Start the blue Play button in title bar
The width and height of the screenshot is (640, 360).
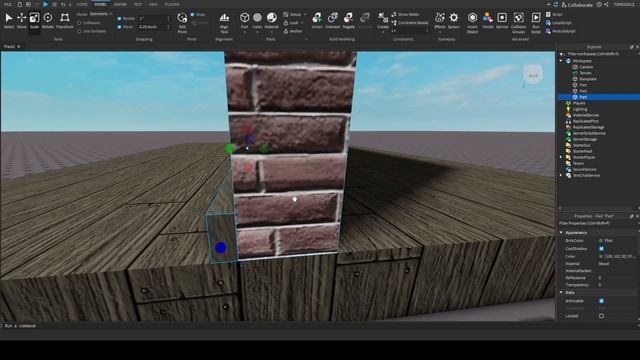point(45,4)
